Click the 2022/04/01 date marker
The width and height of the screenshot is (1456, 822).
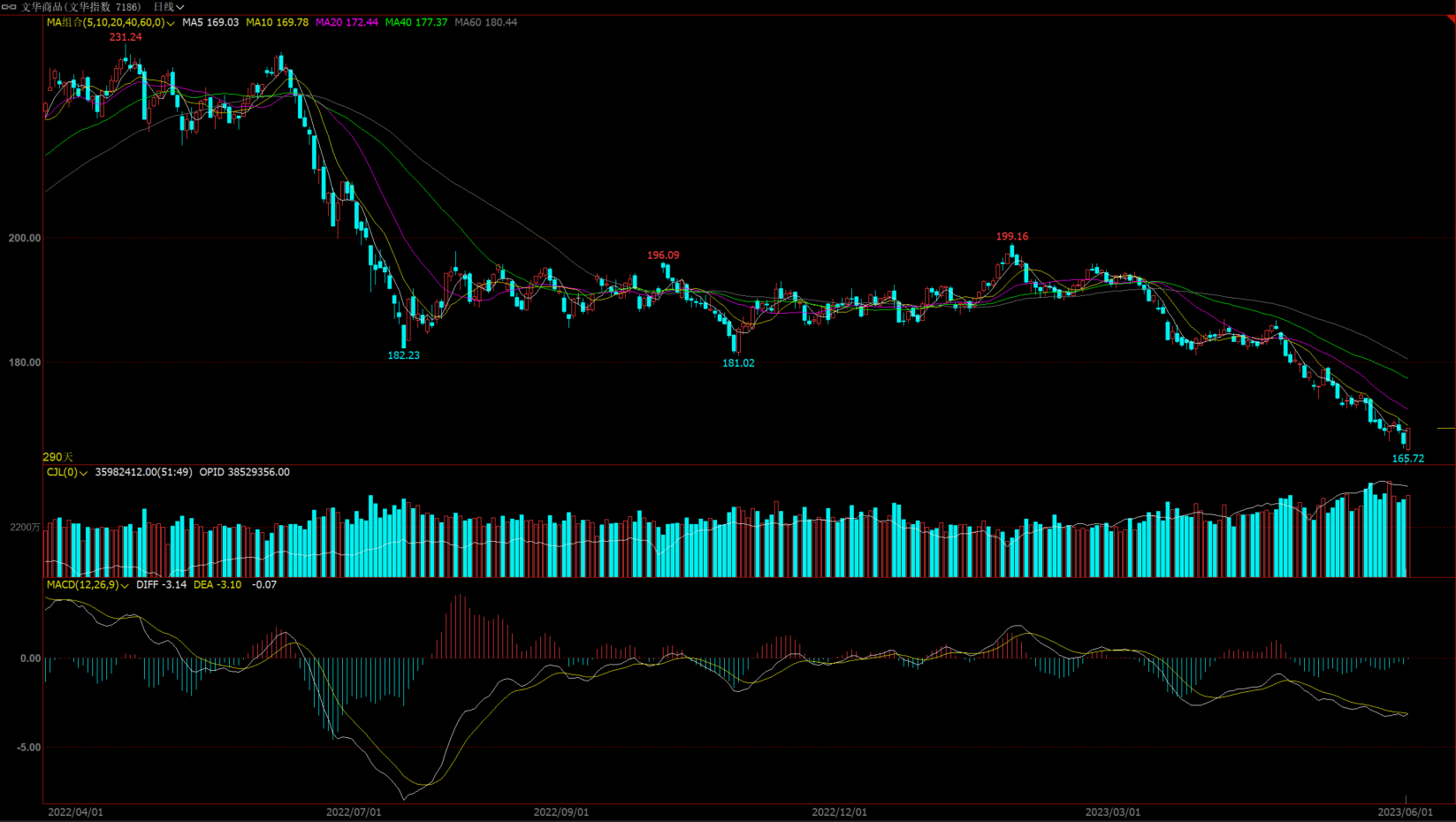coord(75,812)
